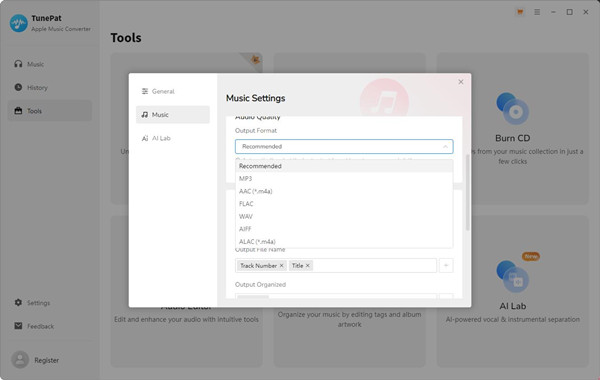This screenshot has height=380, width=600.
Task: Minimize the TunePat window
Action: 553,12
